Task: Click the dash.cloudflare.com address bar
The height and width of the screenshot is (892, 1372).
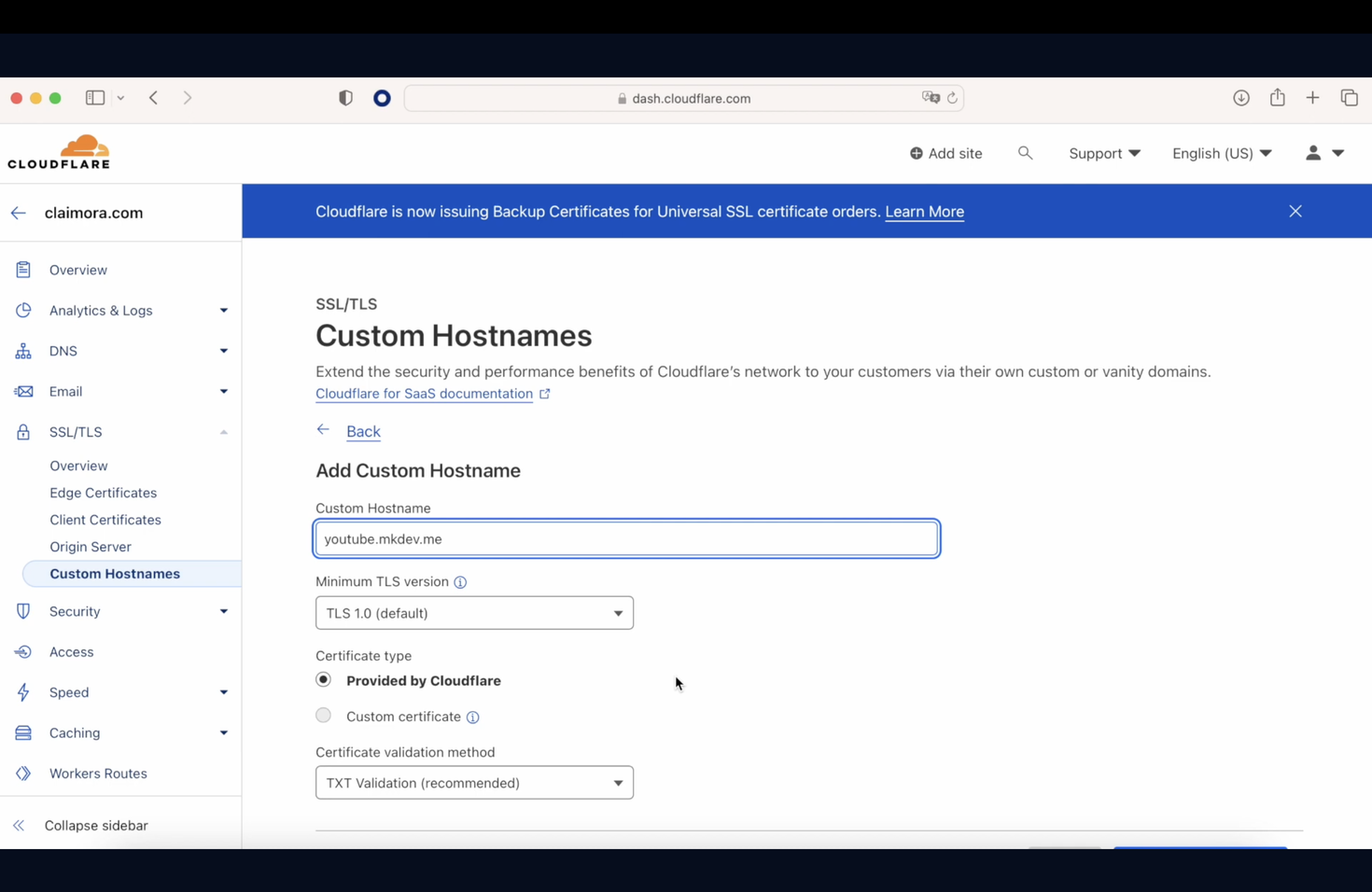Action: pos(683,98)
